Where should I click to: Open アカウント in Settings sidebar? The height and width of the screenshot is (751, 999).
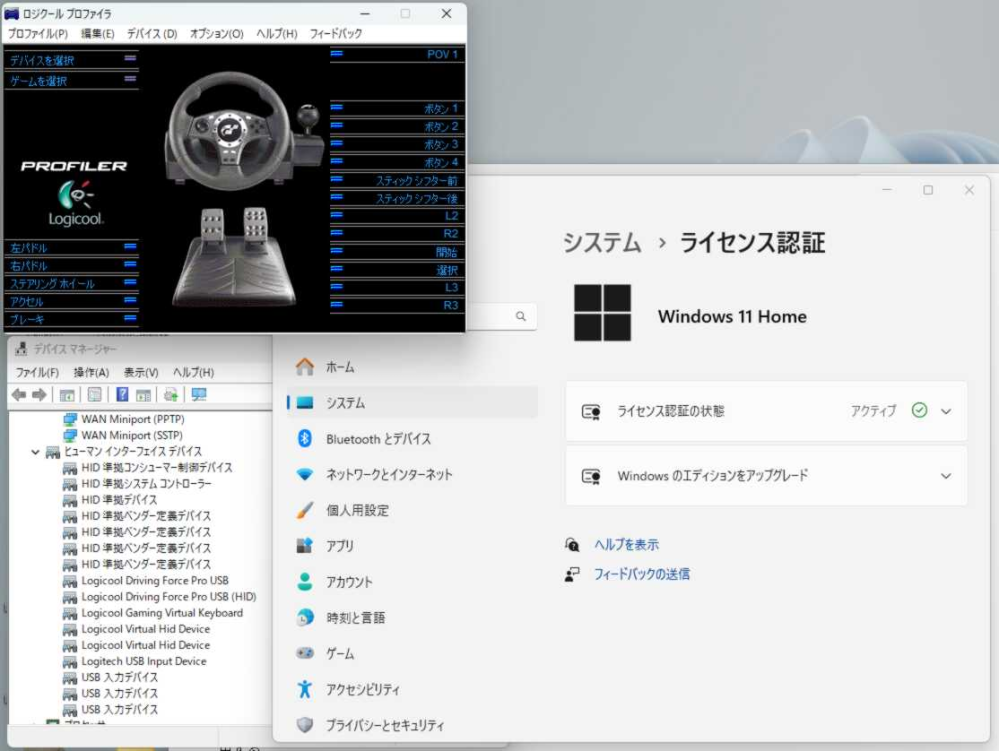pos(412,582)
